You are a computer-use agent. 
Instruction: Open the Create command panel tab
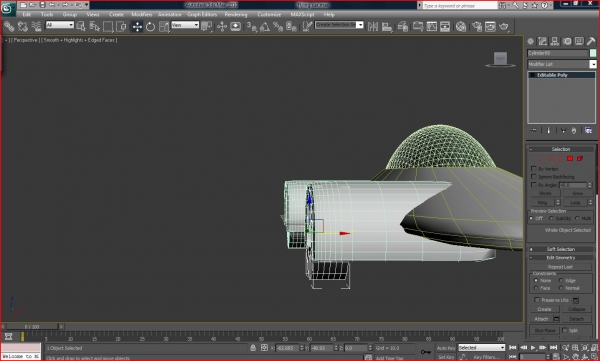point(531,41)
